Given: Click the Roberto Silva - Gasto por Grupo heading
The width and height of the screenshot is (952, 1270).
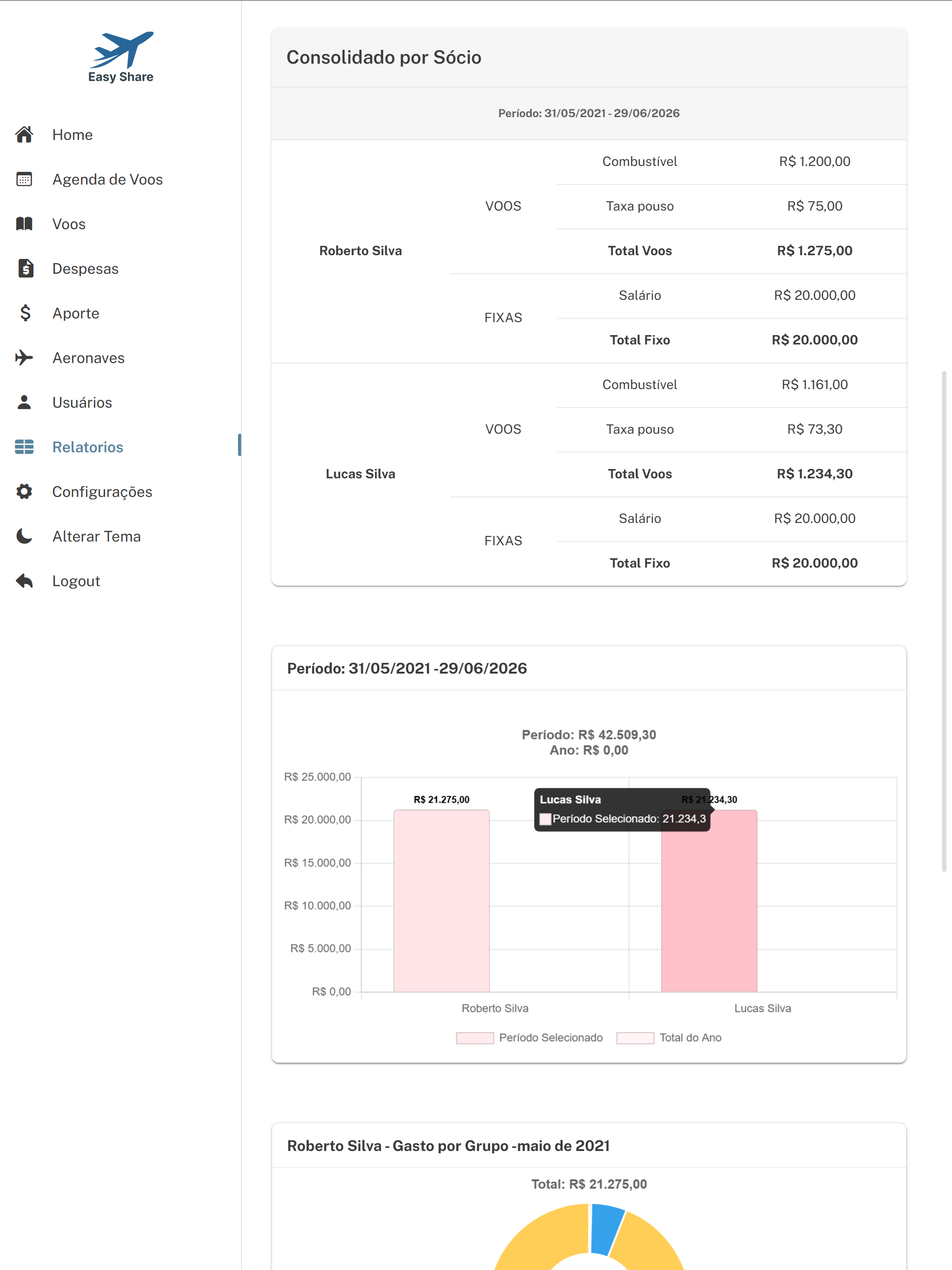Looking at the screenshot, I should (x=449, y=1145).
